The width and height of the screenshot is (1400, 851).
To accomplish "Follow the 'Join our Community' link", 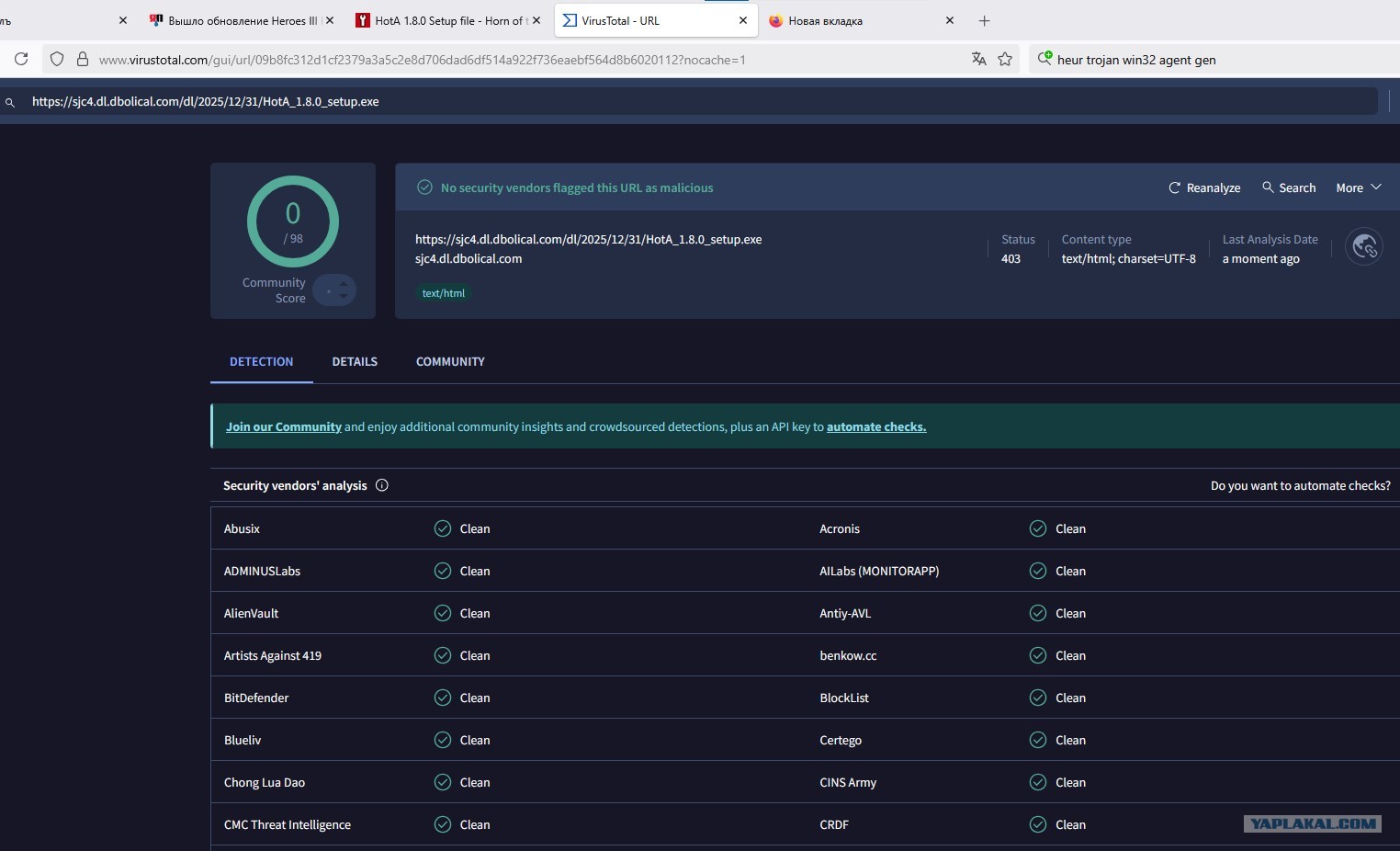I will [x=284, y=426].
